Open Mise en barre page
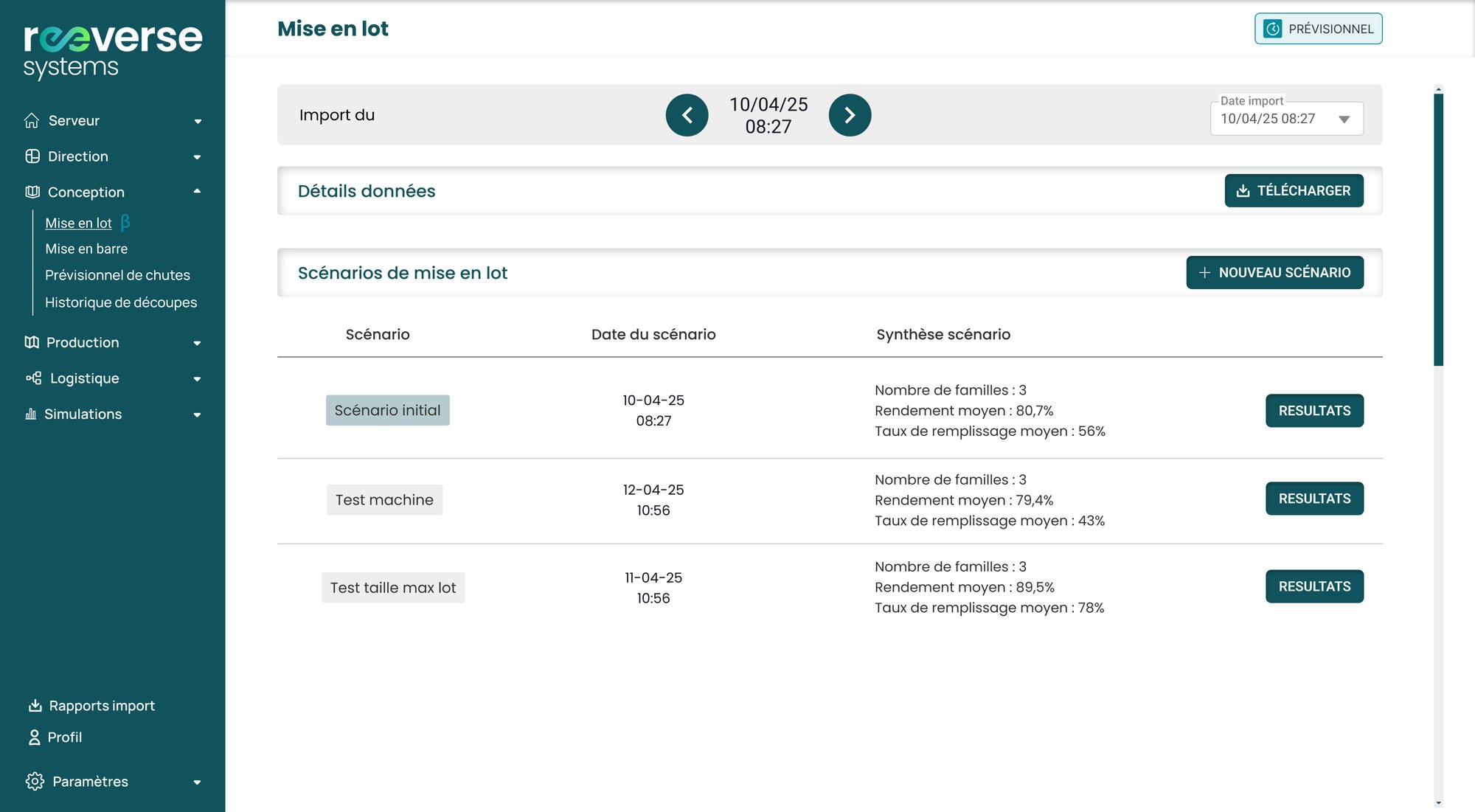Image resolution: width=1475 pixels, height=812 pixels. 86,249
